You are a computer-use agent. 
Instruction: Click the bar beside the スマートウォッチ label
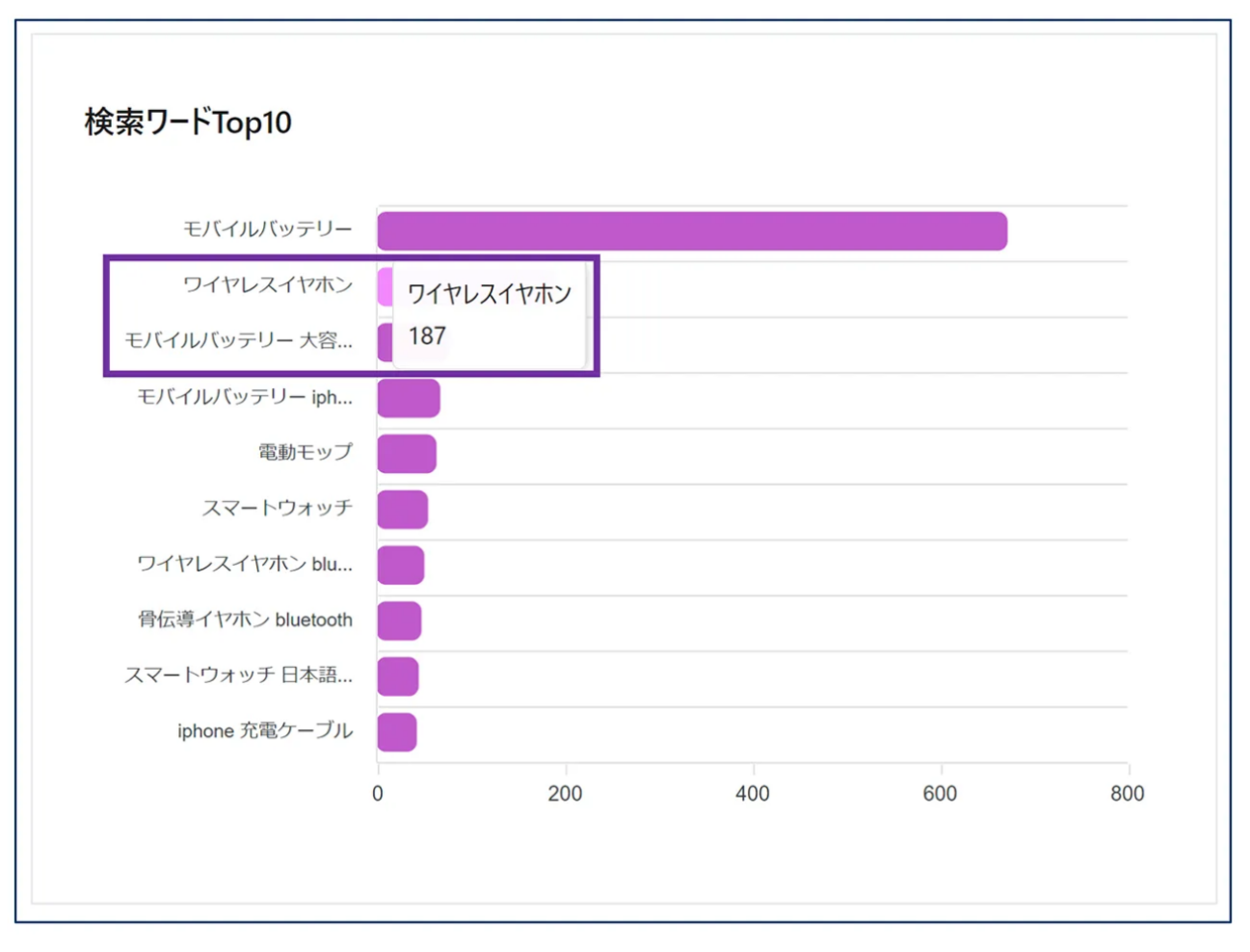point(402,510)
